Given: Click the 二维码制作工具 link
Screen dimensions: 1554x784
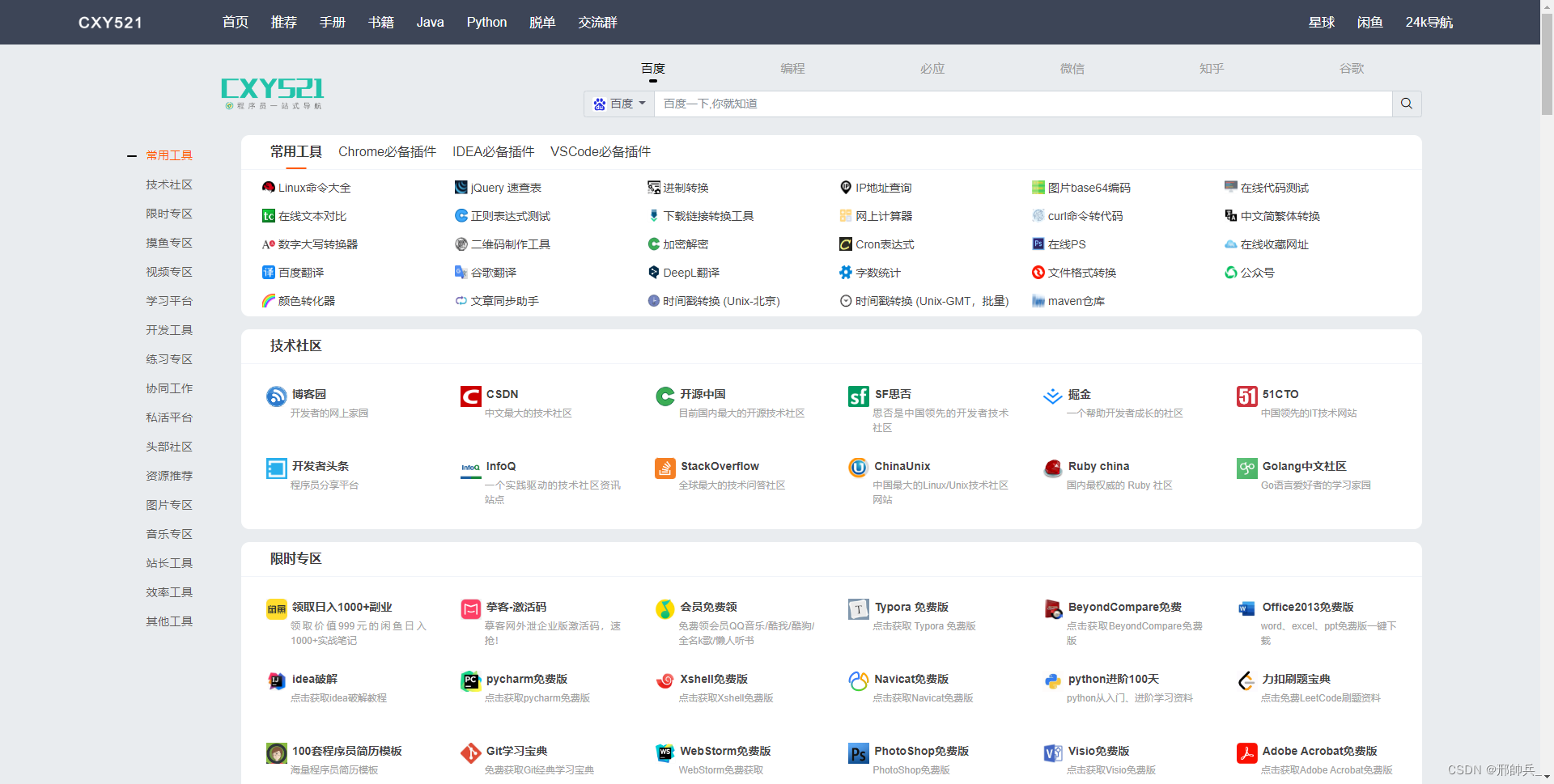Looking at the screenshot, I should (x=511, y=244).
